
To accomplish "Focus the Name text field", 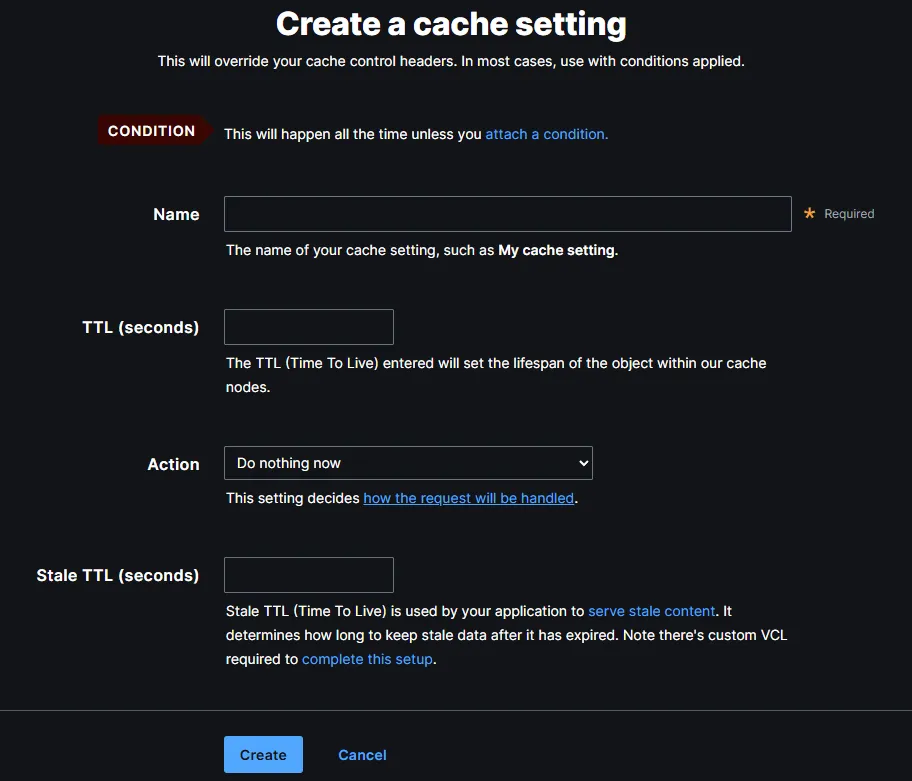I will 507,214.
